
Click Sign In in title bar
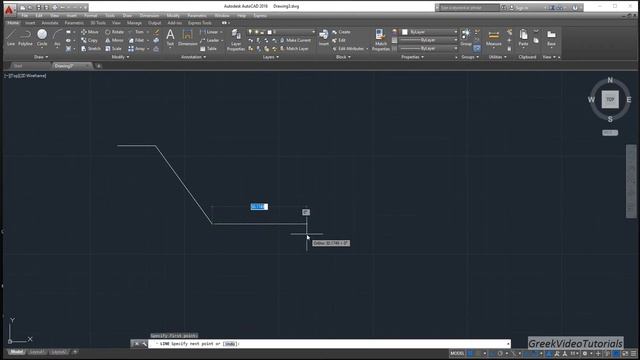click(x=519, y=7)
